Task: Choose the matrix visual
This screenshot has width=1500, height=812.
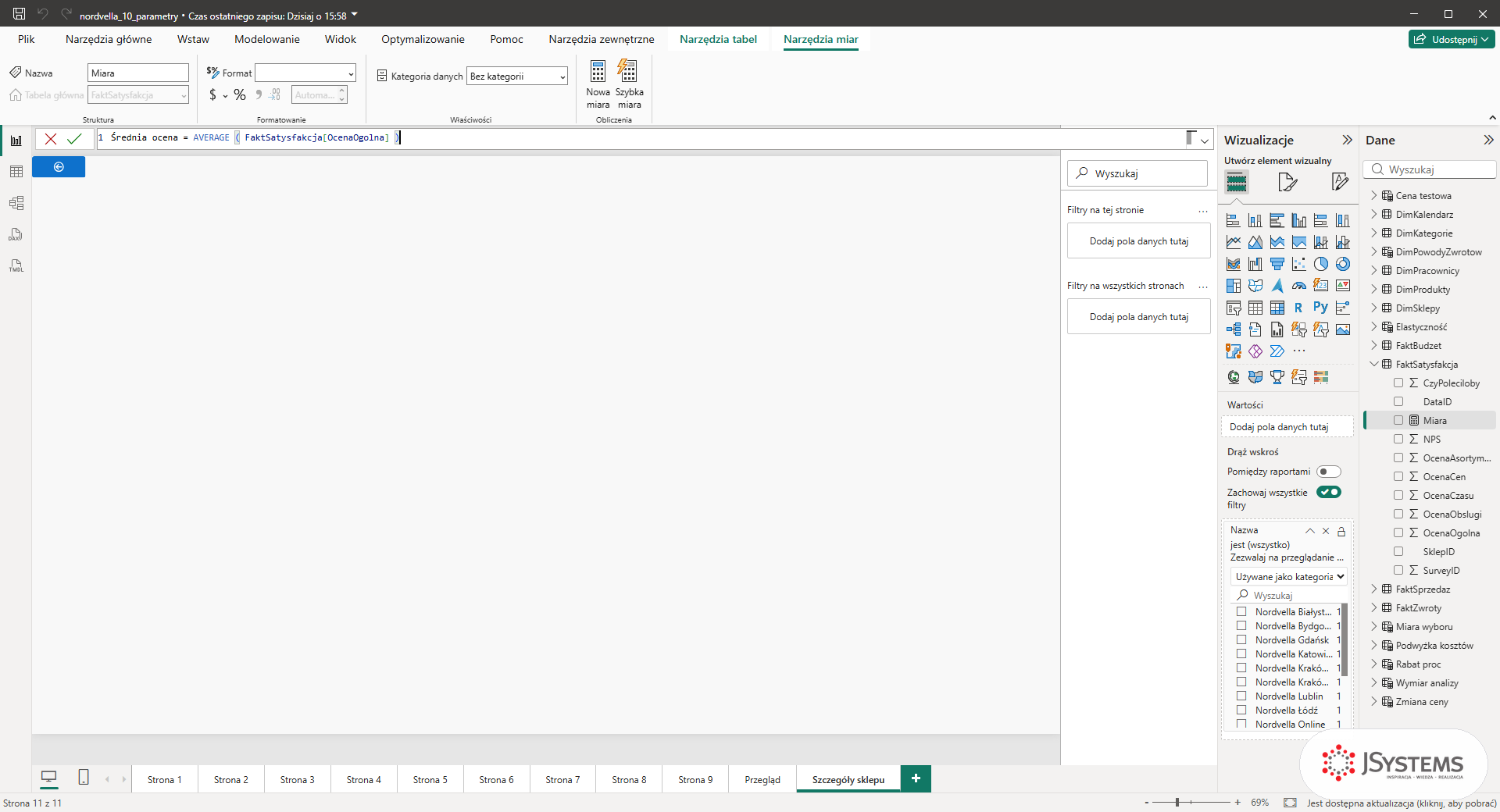Action: pos(1277,308)
